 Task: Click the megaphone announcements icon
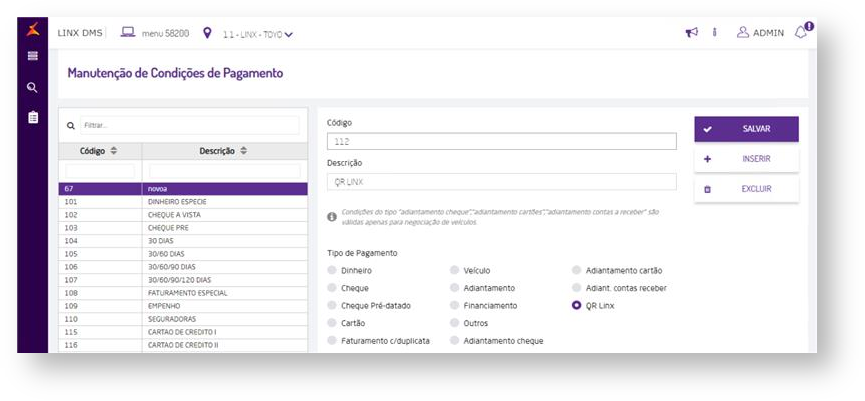[x=691, y=32]
